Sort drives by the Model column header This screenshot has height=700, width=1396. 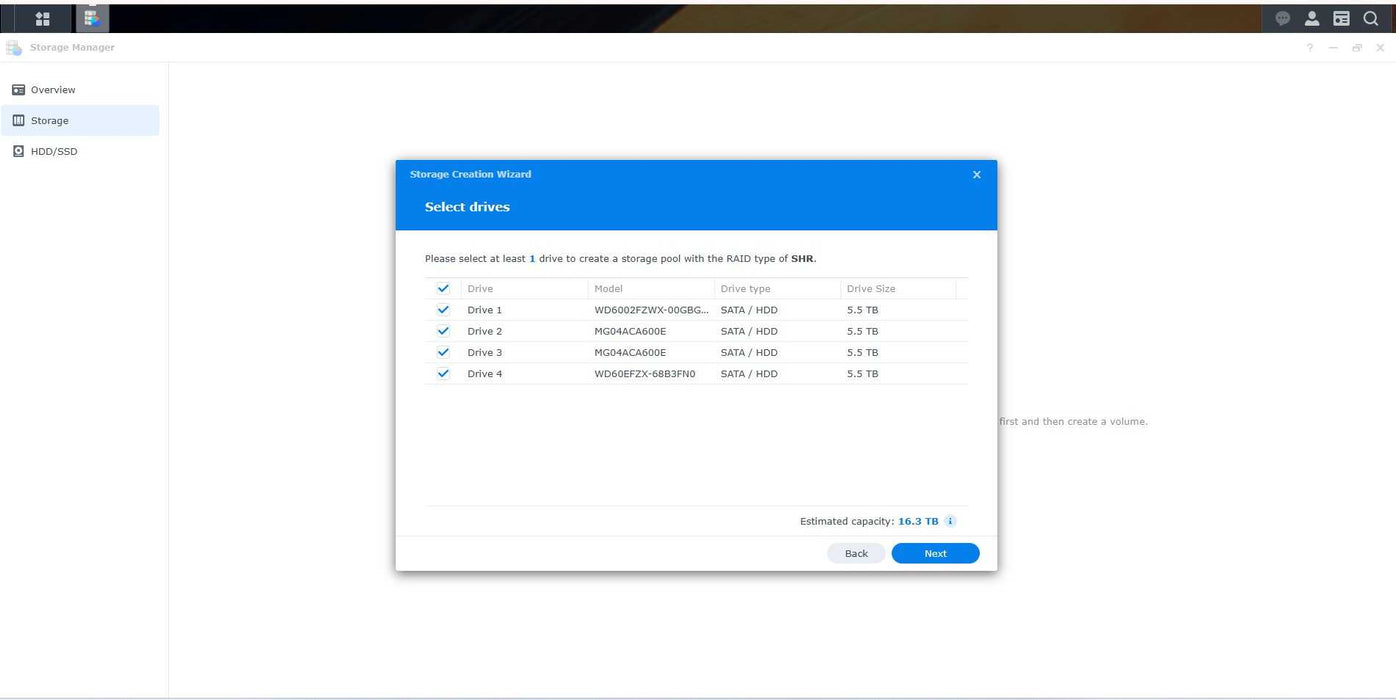pyautogui.click(x=608, y=288)
